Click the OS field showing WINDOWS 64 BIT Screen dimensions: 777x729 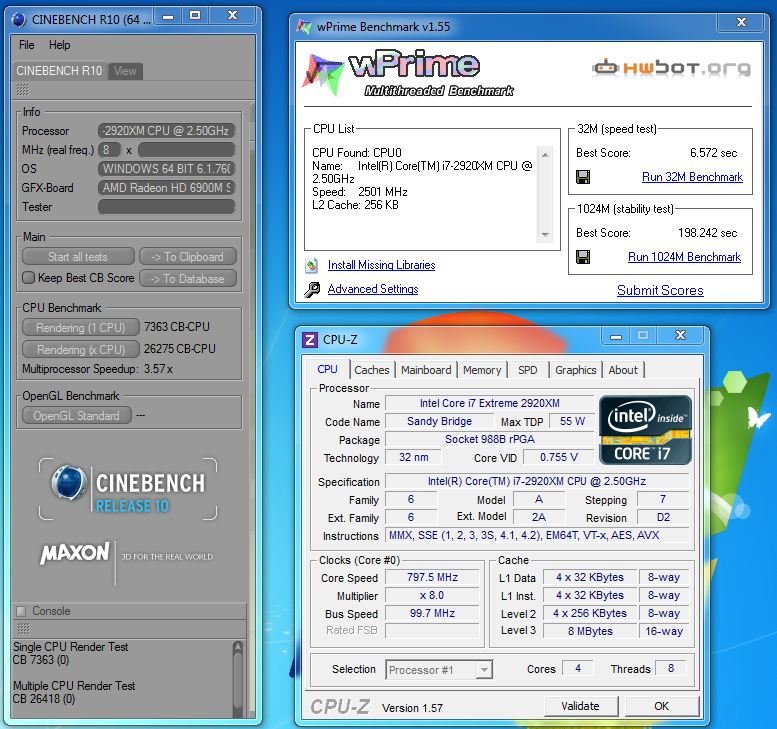[166, 168]
